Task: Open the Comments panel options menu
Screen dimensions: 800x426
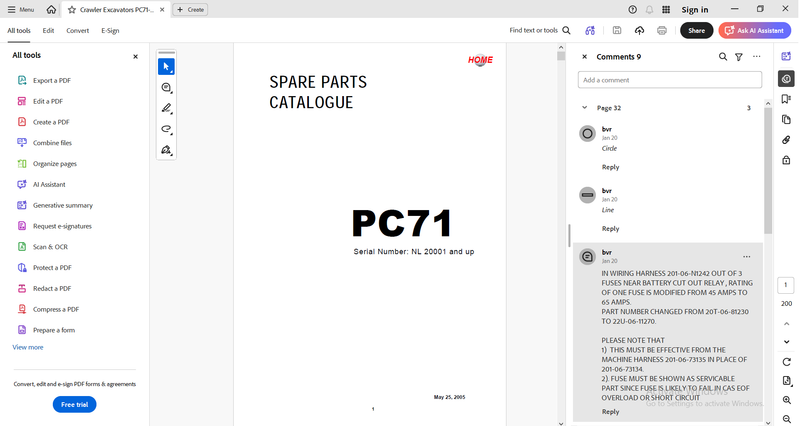Action: point(757,57)
